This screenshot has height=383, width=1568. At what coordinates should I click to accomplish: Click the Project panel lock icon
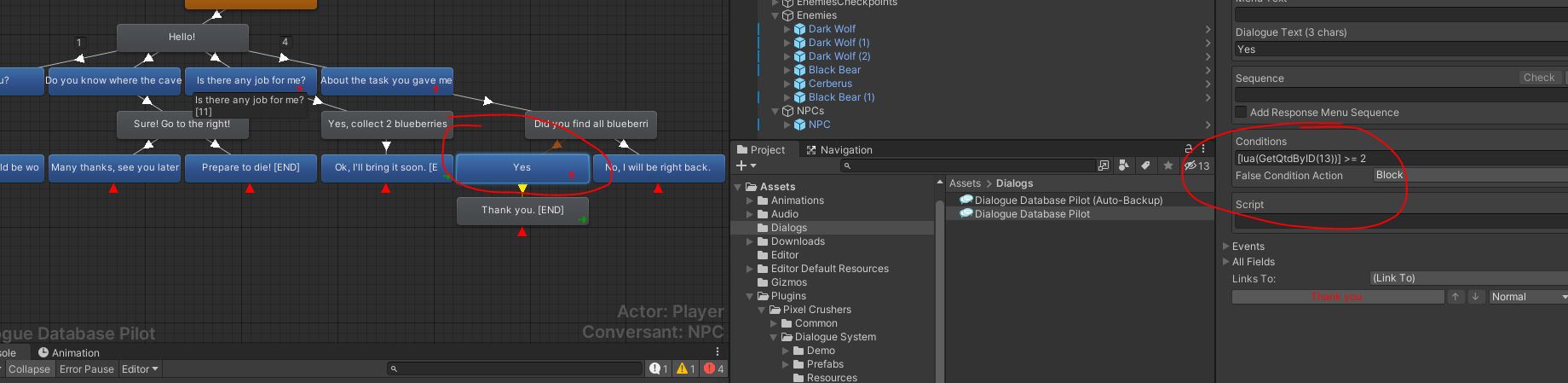[1189, 149]
